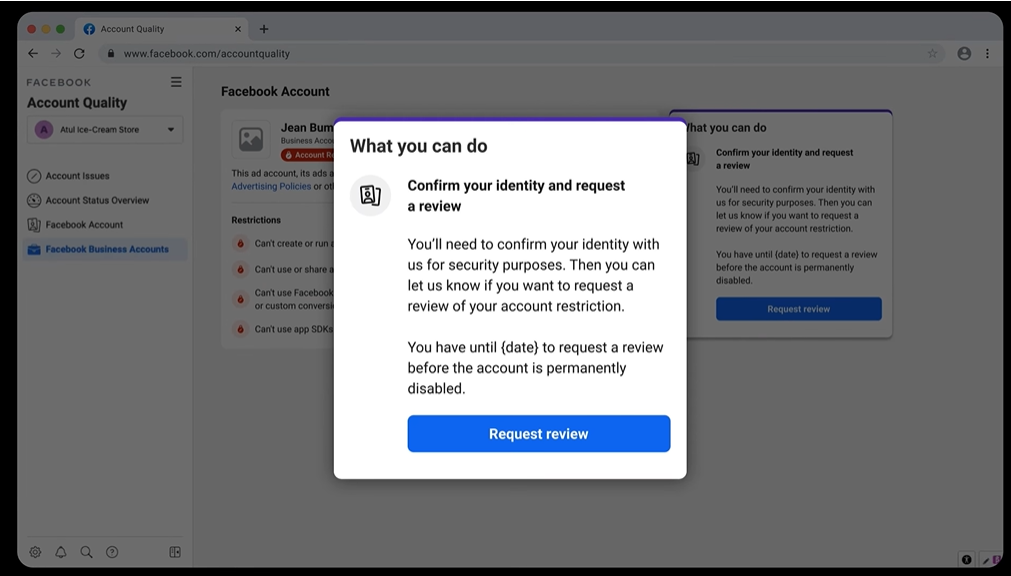Click the red Account Restricted badge
This screenshot has width=1011, height=576.
(308, 155)
